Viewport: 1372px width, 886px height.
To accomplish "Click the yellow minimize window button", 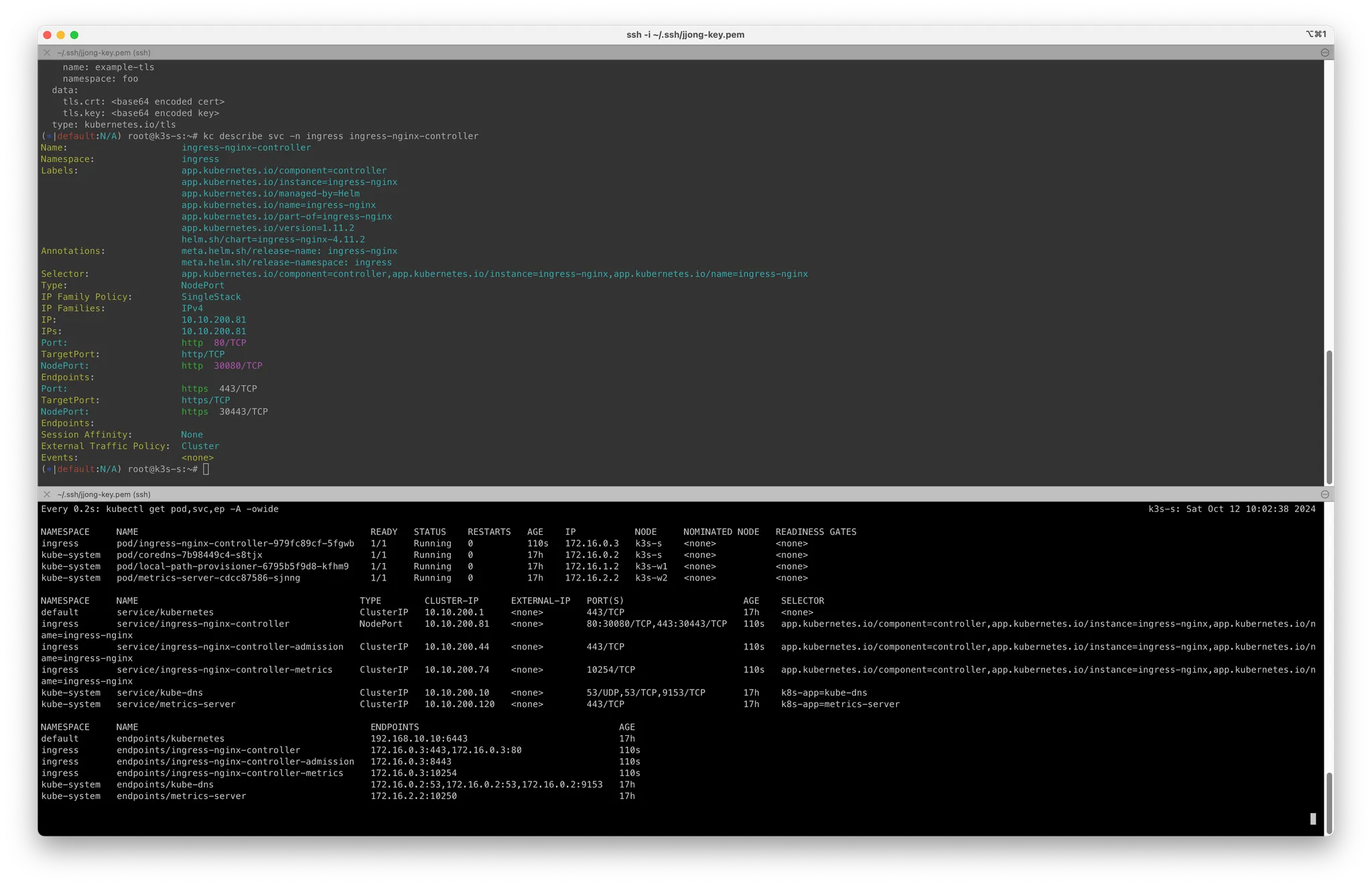I will (61, 35).
